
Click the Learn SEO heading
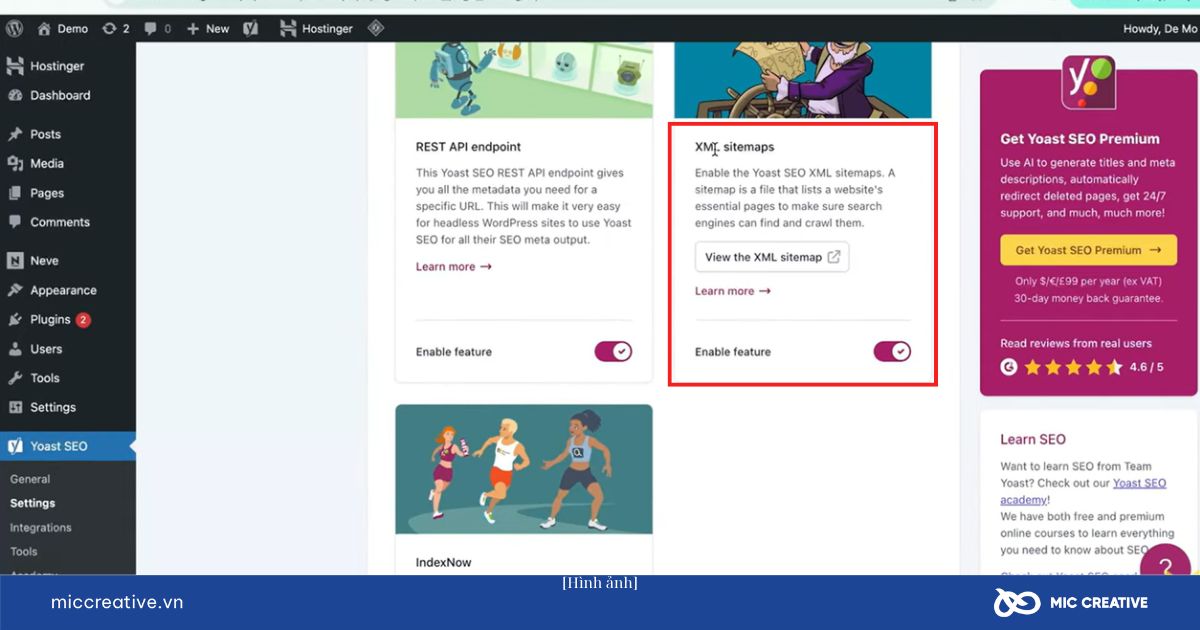pos(1033,439)
